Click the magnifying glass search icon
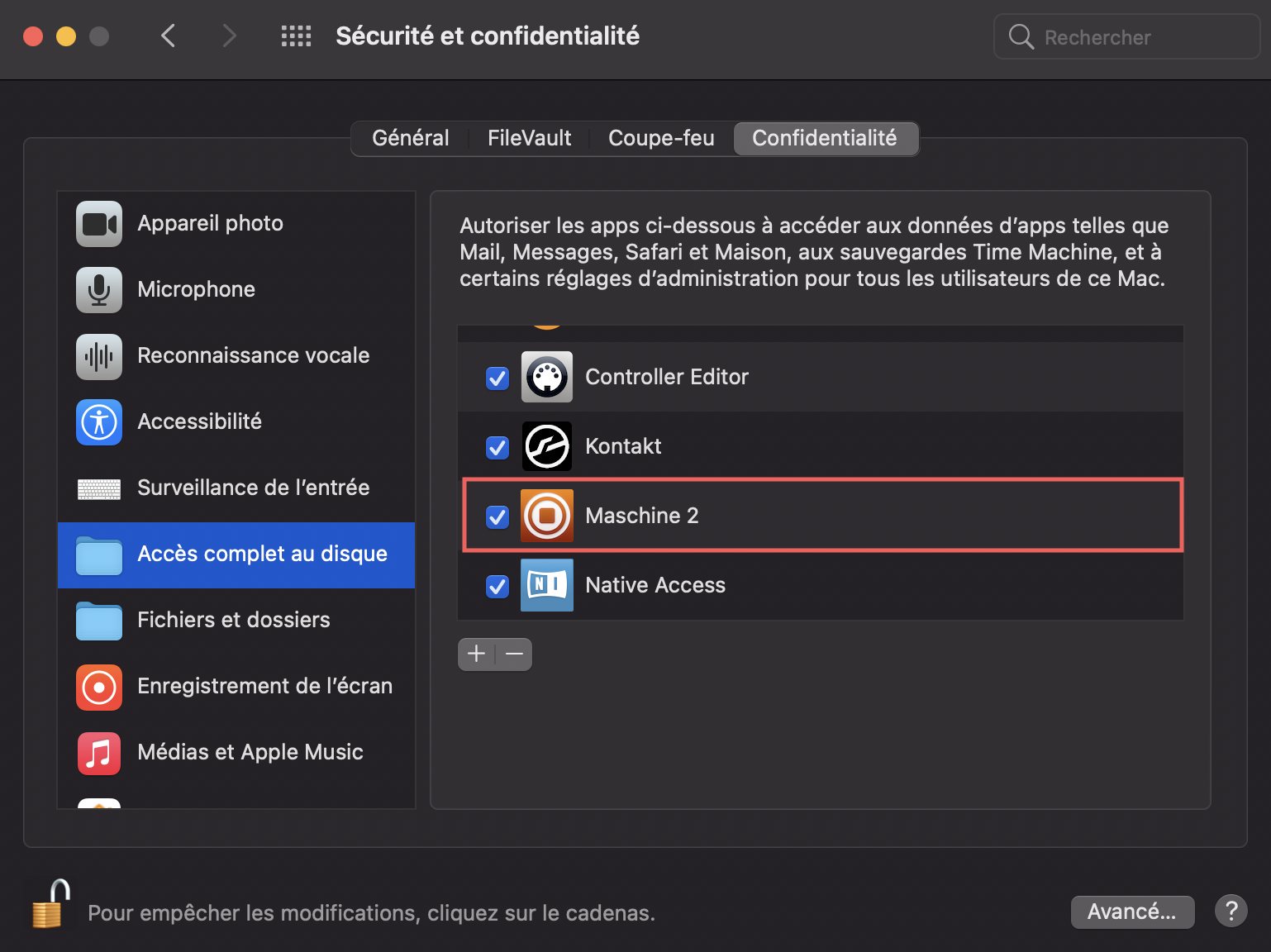The image size is (1271, 952). (x=1021, y=36)
